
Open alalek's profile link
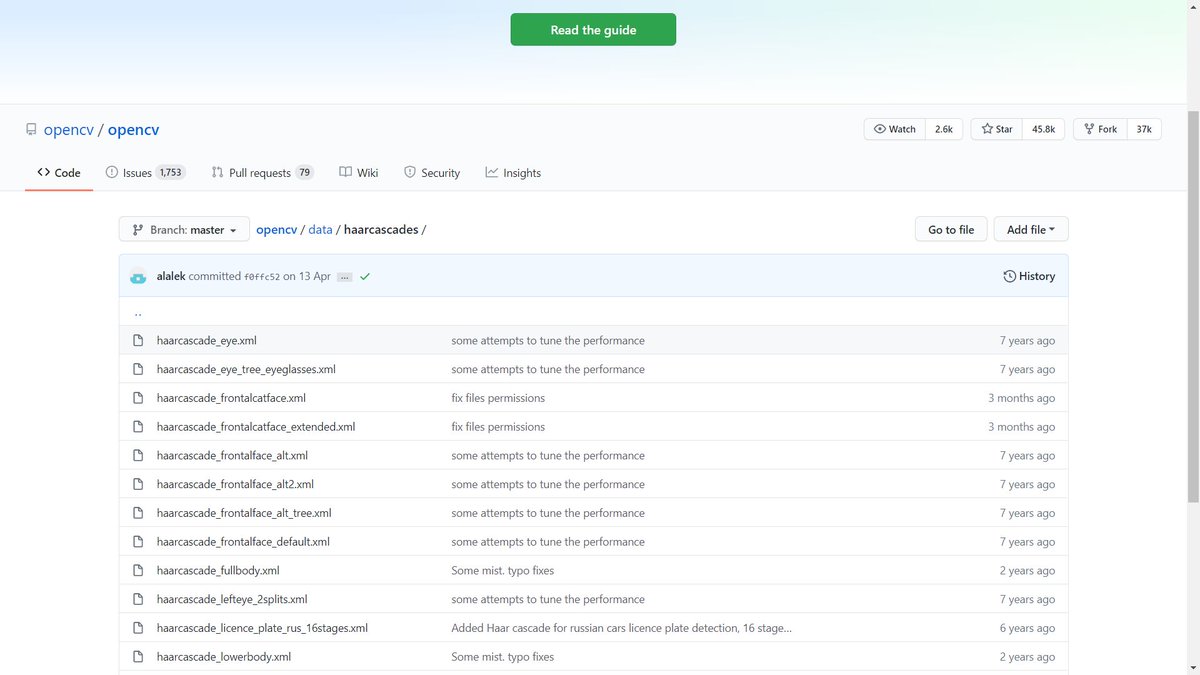[x=171, y=277]
